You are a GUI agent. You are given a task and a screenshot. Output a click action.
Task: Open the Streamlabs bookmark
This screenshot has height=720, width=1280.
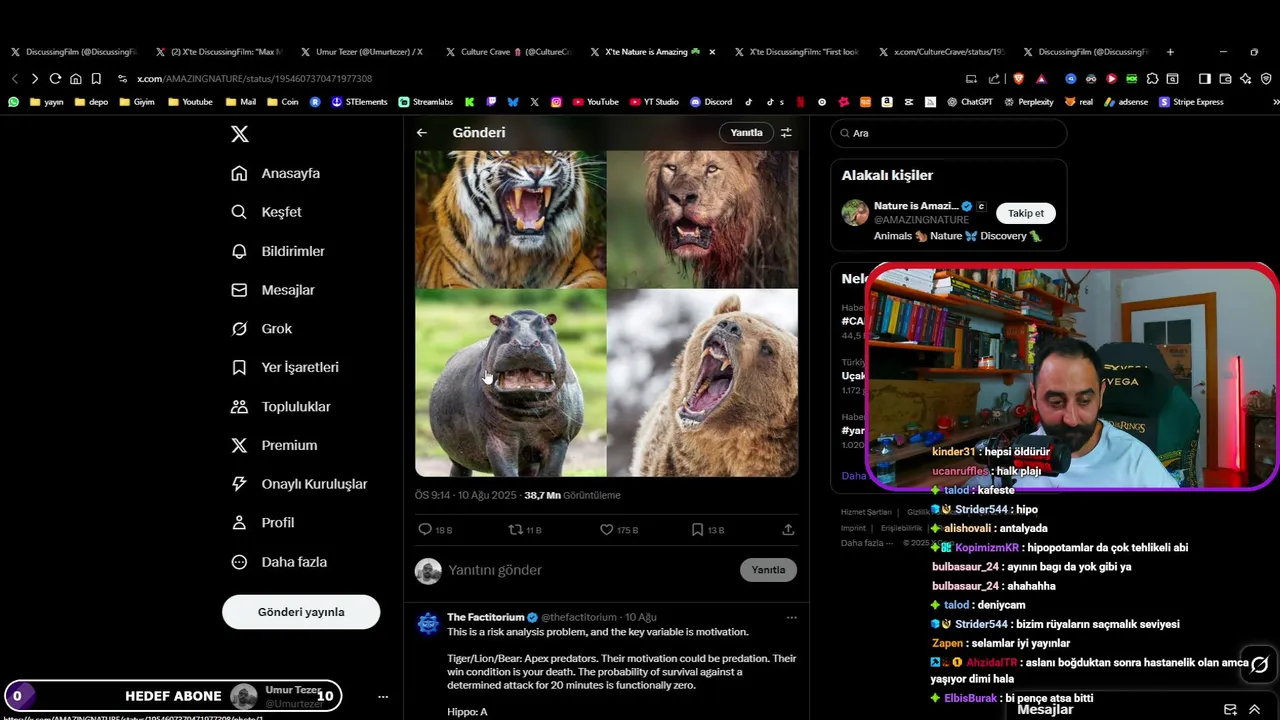[425, 102]
